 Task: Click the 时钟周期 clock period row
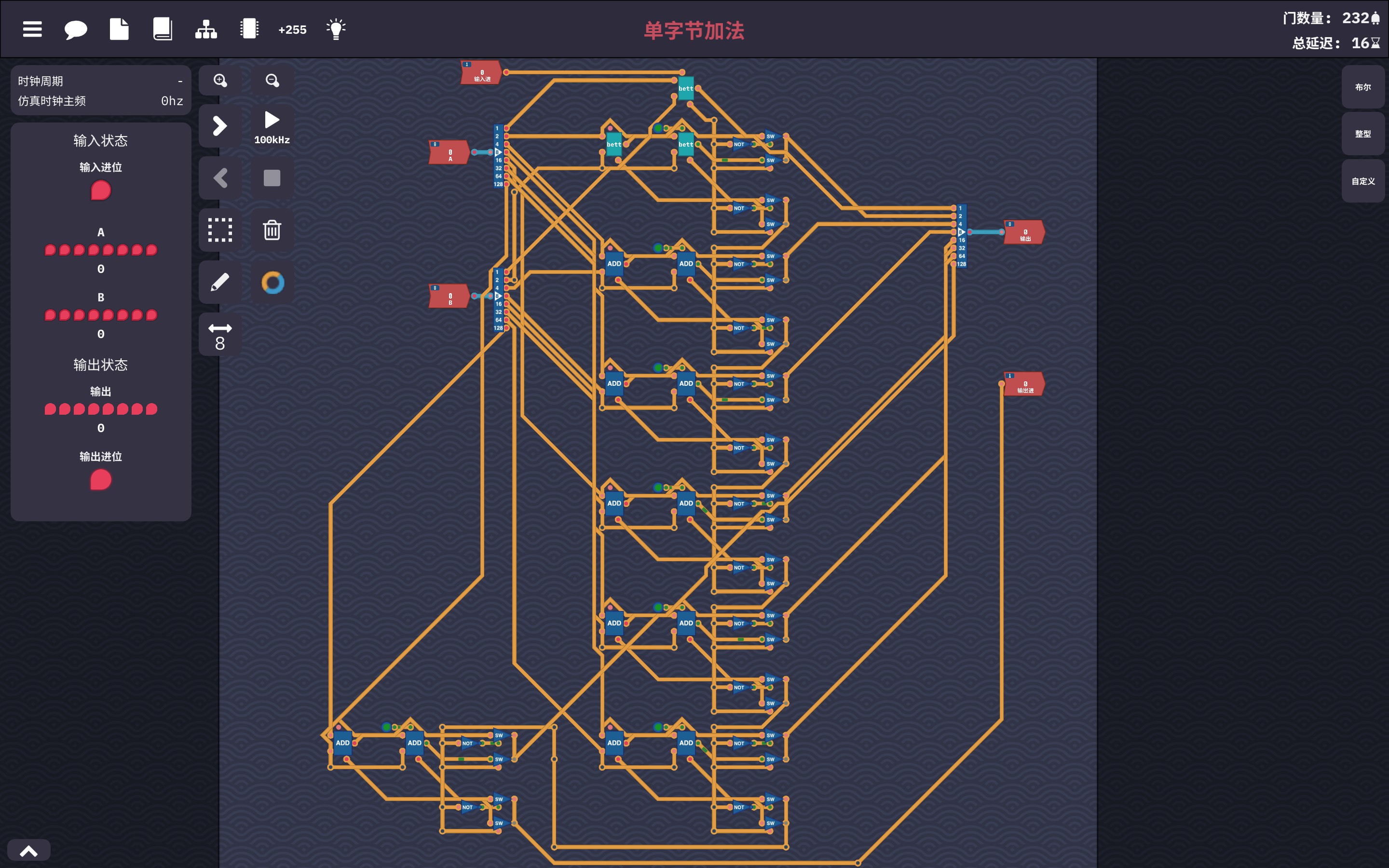[100, 81]
